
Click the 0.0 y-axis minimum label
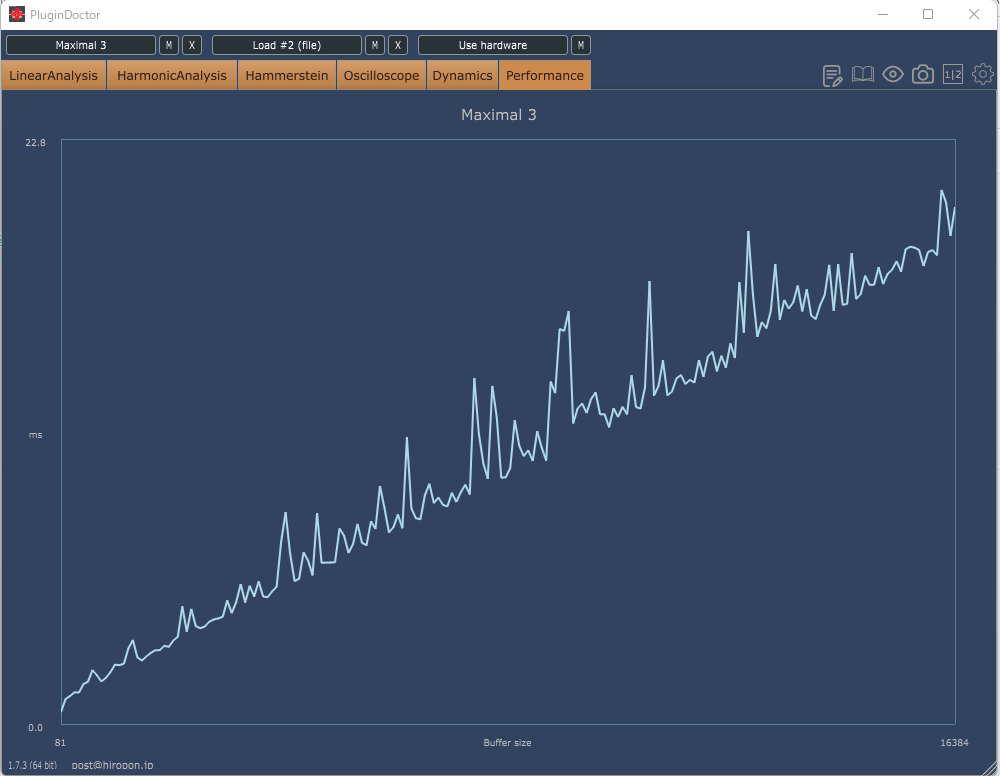36,728
